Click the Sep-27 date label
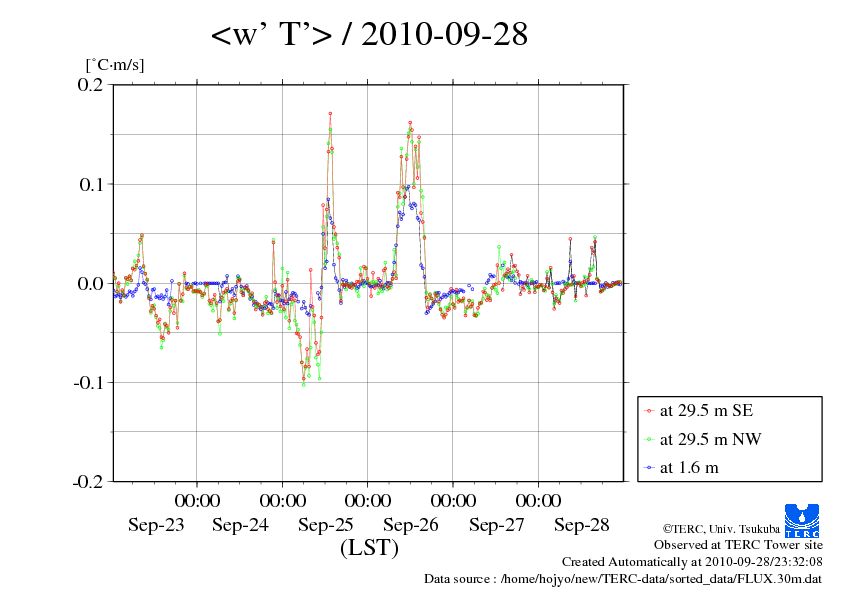The width and height of the screenshot is (842, 595). click(x=497, y=525)
